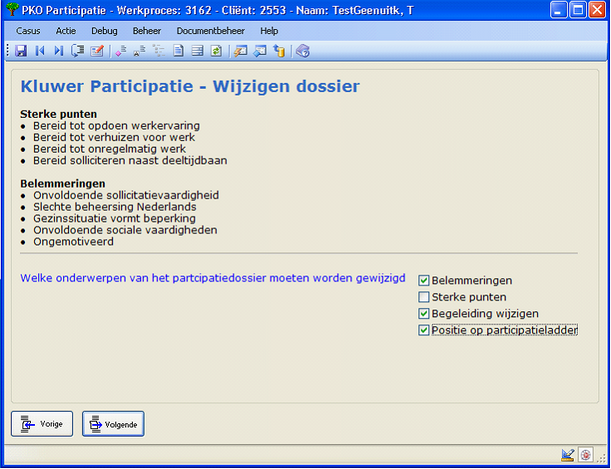Click the grayed tree structure icon

pyautogui.click(x=159, y=51)
